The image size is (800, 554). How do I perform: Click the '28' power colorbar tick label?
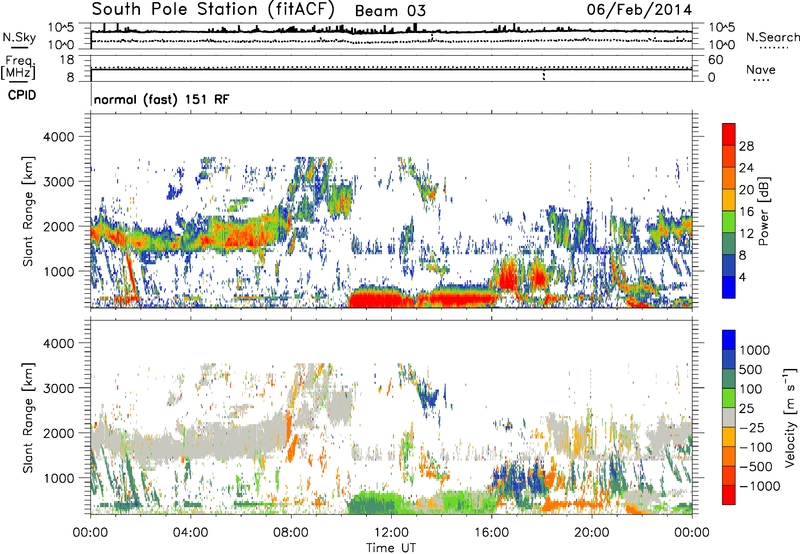(x=746, y=146)
